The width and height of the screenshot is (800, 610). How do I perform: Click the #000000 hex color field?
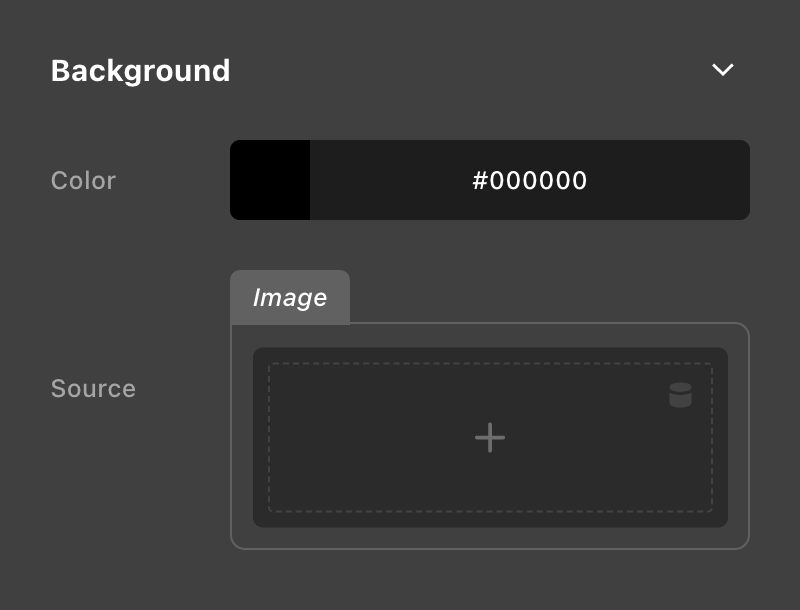click(x=529, y=180)
